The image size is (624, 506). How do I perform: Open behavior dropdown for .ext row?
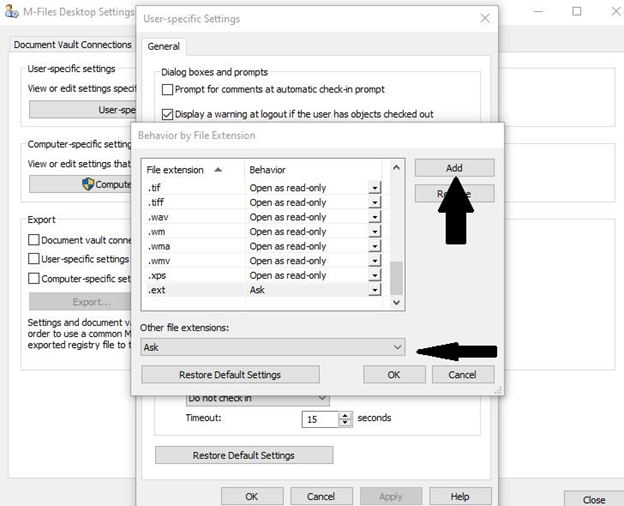coord(374,290)
